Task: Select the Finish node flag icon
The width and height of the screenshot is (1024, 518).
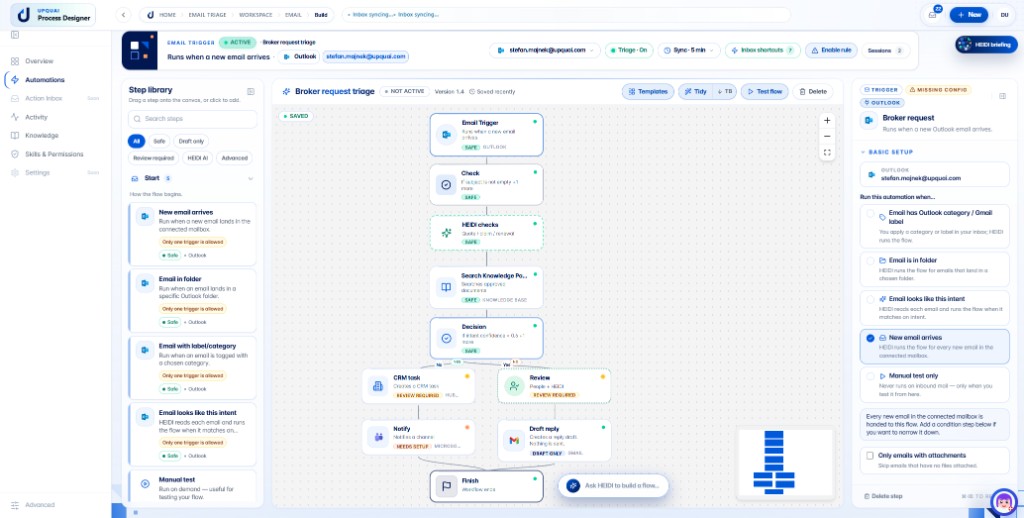Action: pyautogui.click(x=446, y=487)
